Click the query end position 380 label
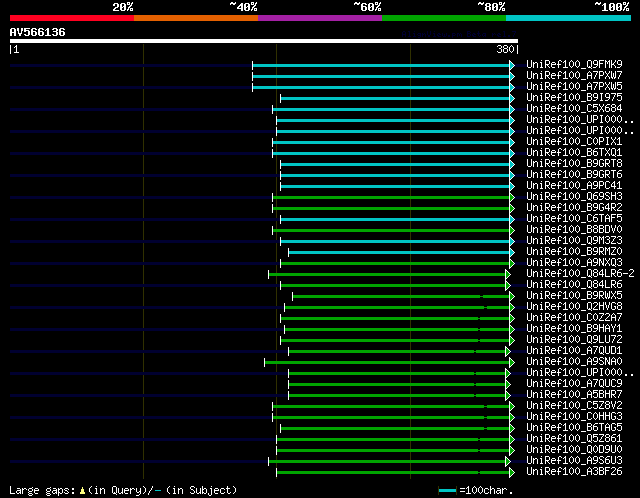Viewport: 640px width, 498px height. point(505,49)
